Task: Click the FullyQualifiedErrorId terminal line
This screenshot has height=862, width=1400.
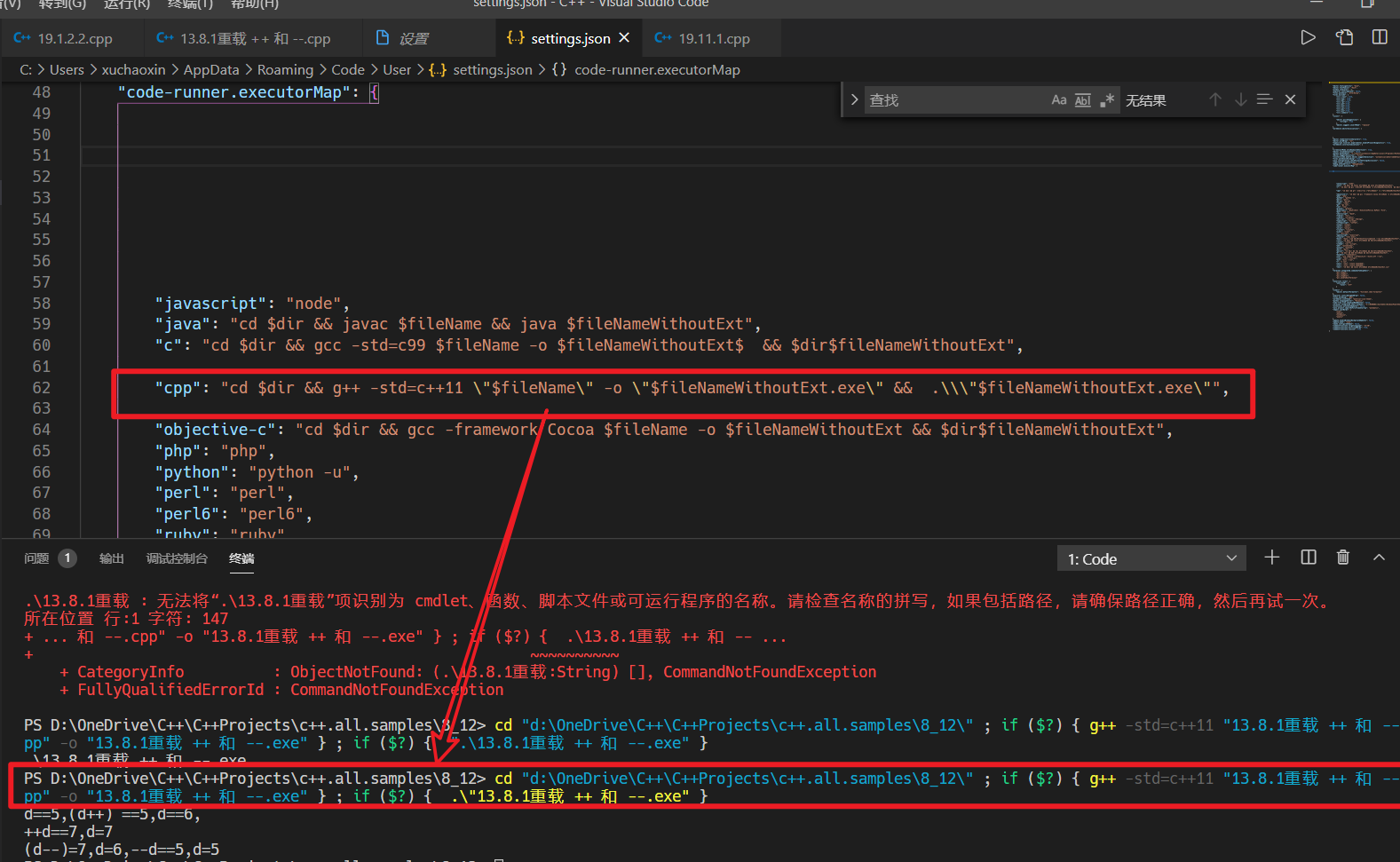Action: coord(281,690)
